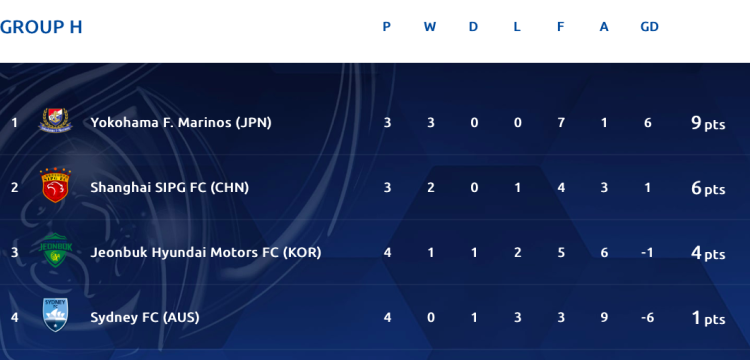Click the F goals-for column header
Screen dimensions: 750x360
560,27
